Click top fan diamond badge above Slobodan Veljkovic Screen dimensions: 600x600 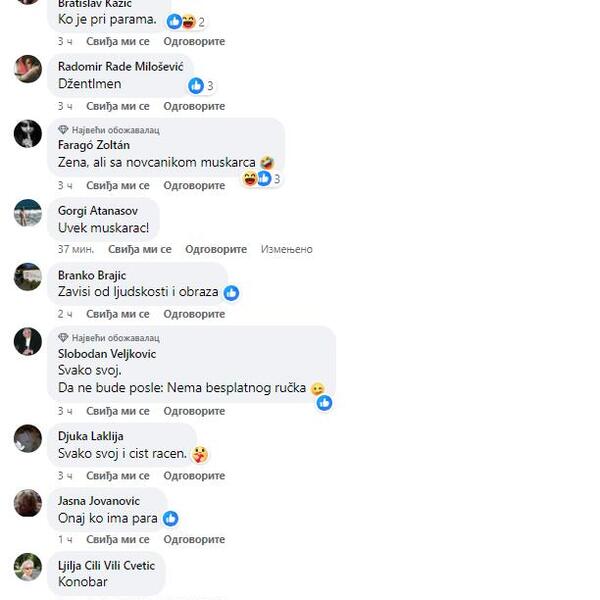coord(63,338)
